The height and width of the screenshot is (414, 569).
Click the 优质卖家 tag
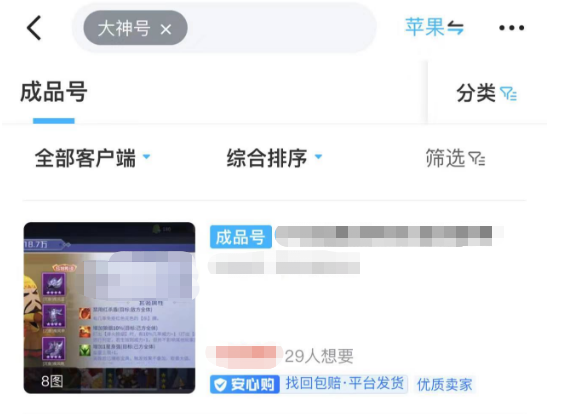click(445, 385)
